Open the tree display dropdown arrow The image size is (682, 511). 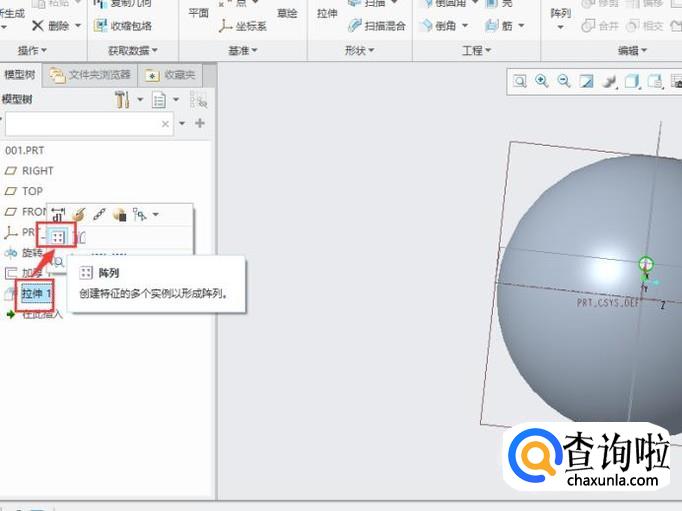pos(176,100)
